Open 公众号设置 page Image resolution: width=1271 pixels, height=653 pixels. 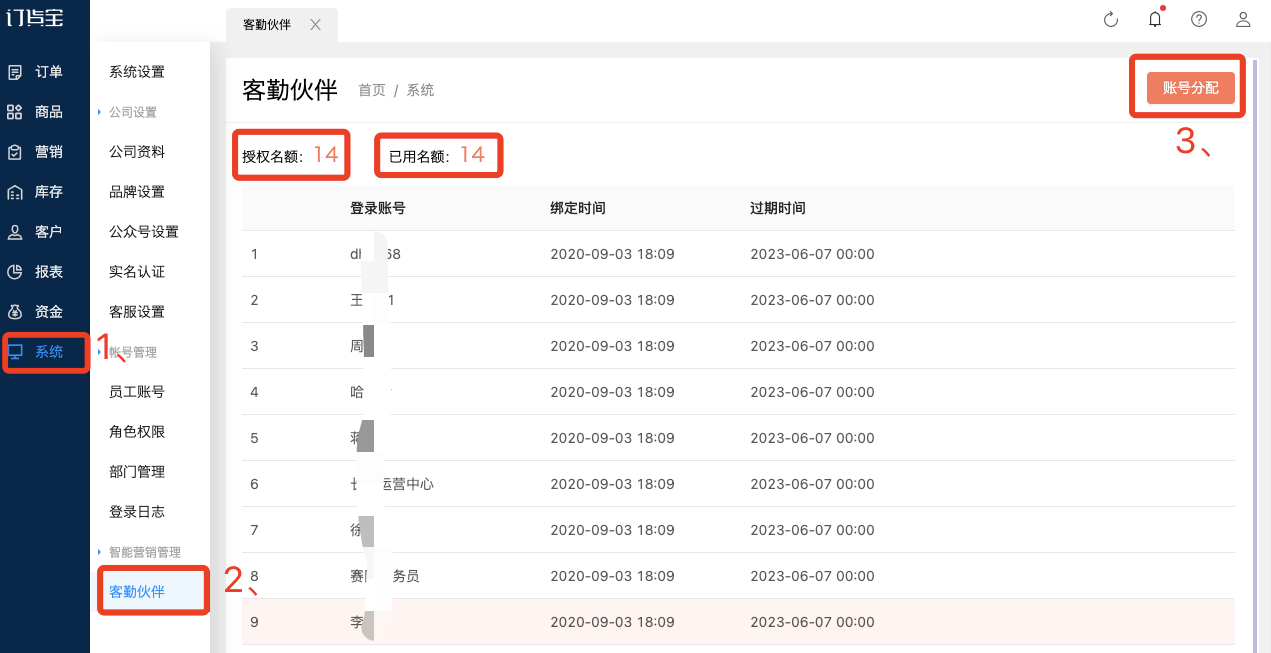click(x=144, y=232)
